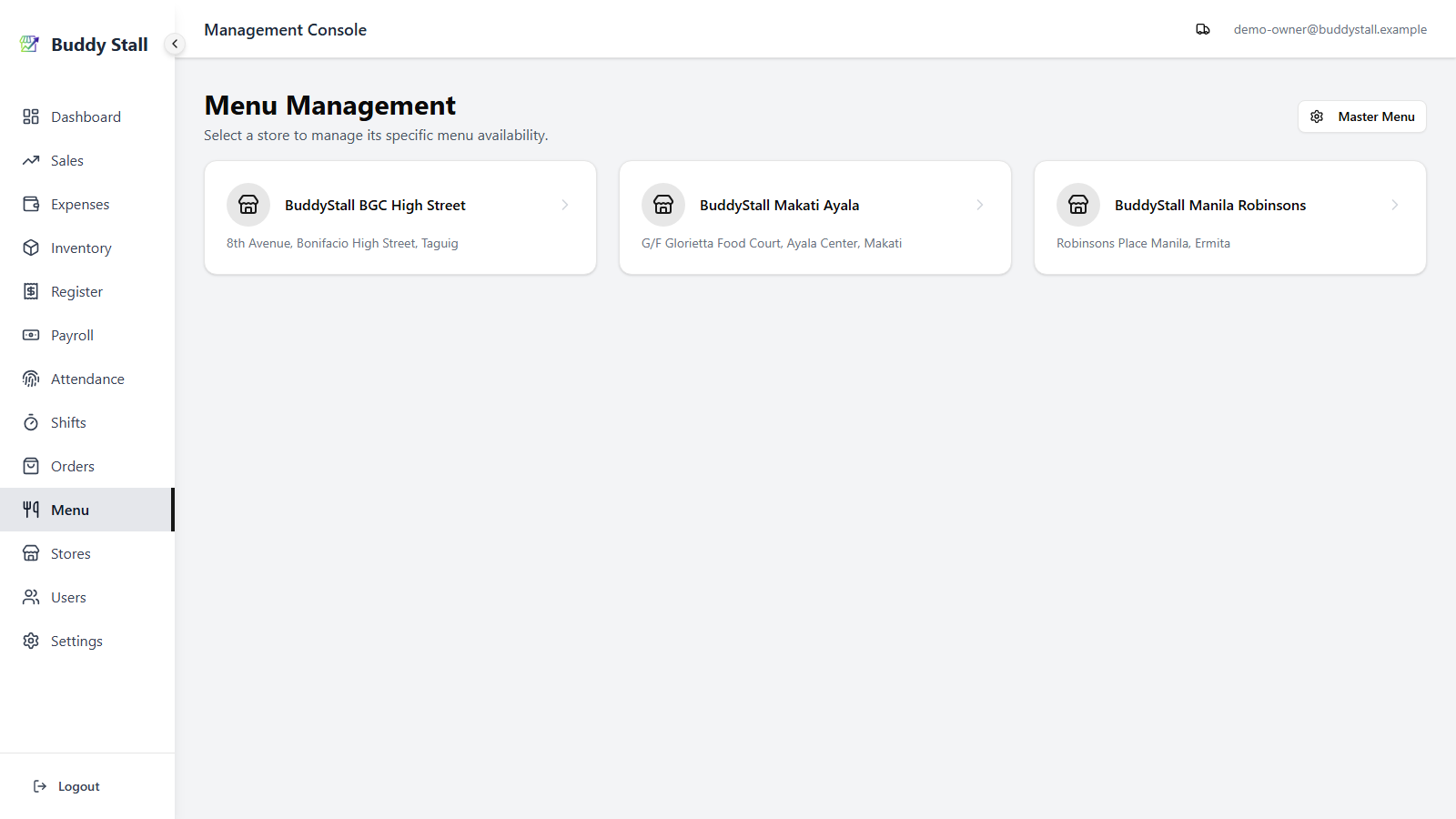Open the Users page

pos(86,597)
